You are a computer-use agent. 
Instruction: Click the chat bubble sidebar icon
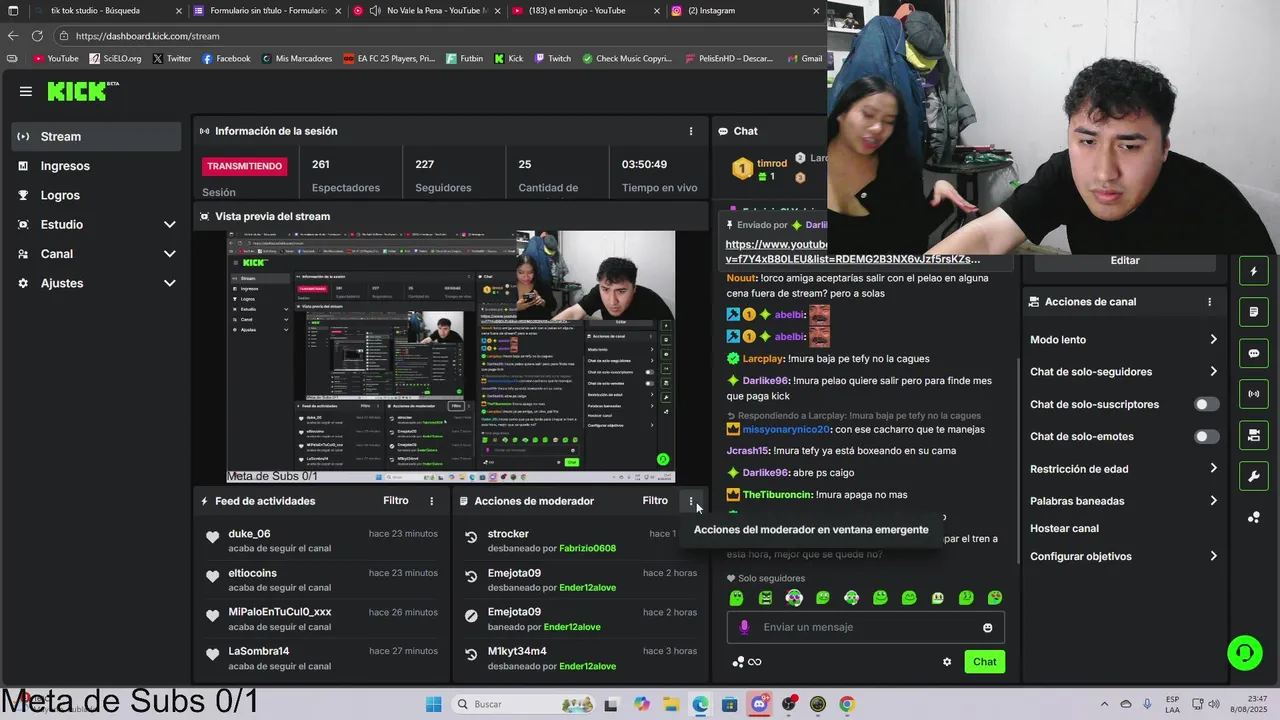point(1254,353)
